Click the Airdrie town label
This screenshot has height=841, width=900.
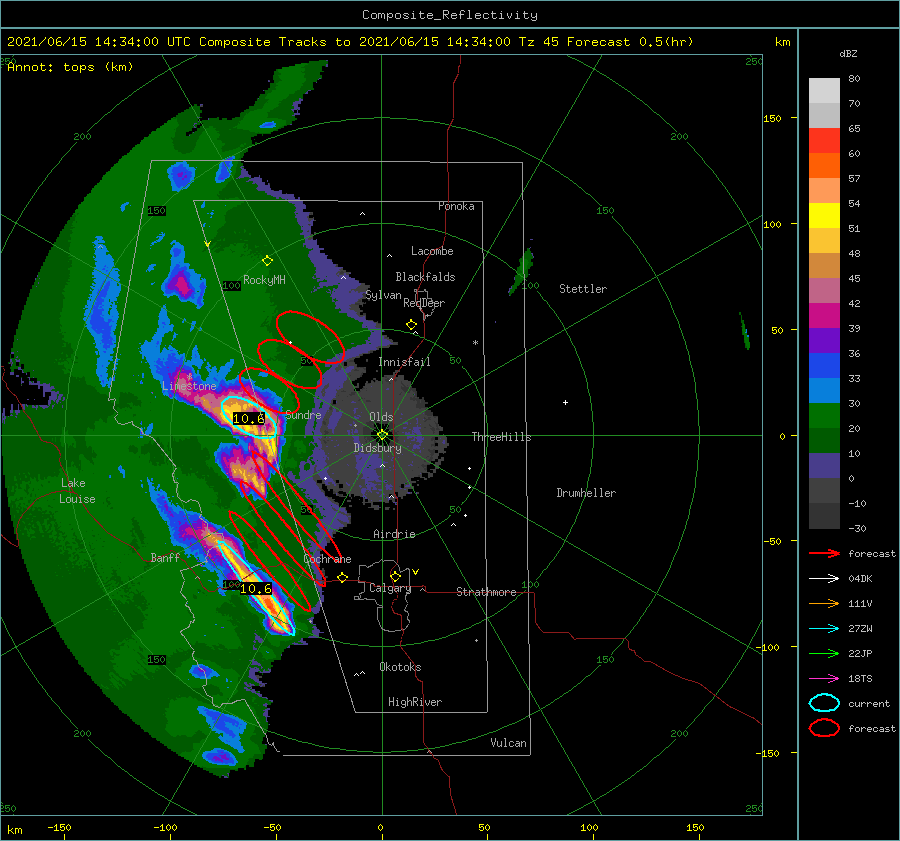[394, 534]
